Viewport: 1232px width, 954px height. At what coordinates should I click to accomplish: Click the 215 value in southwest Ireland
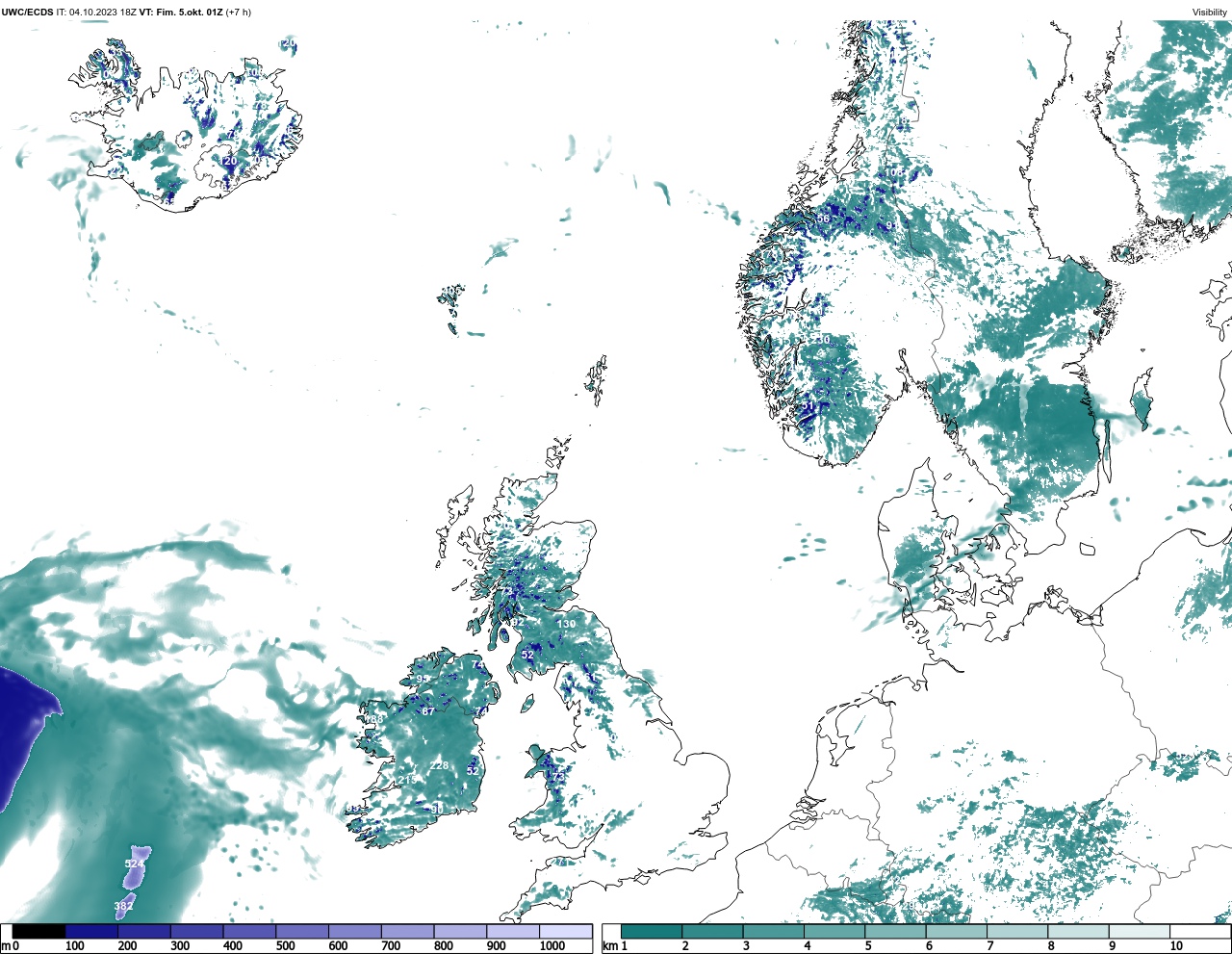pos(407,780)
